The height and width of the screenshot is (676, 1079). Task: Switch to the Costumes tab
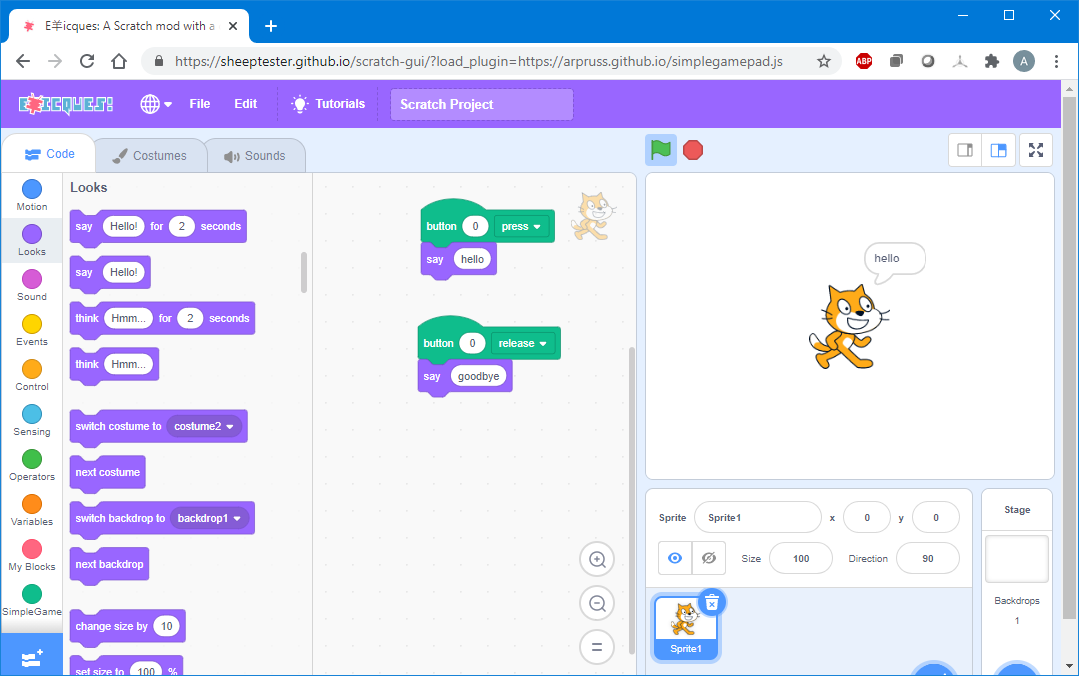[x=150, y=155]
